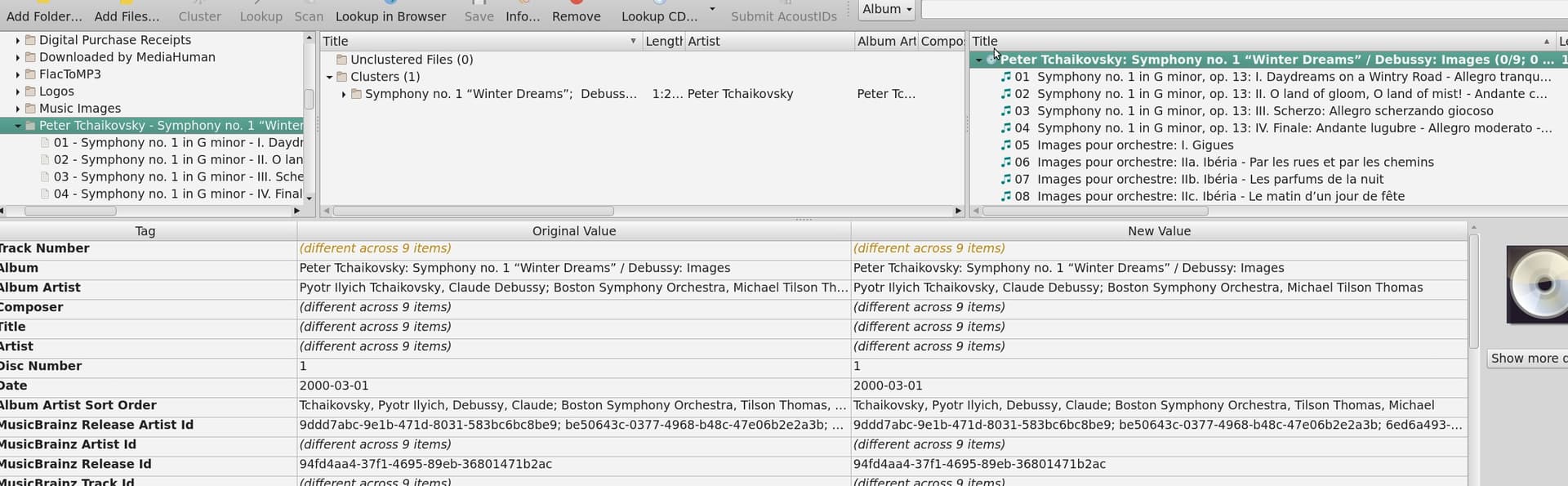
Task: Open the Info dialog from toolbar
Action: tap(523, 16)
